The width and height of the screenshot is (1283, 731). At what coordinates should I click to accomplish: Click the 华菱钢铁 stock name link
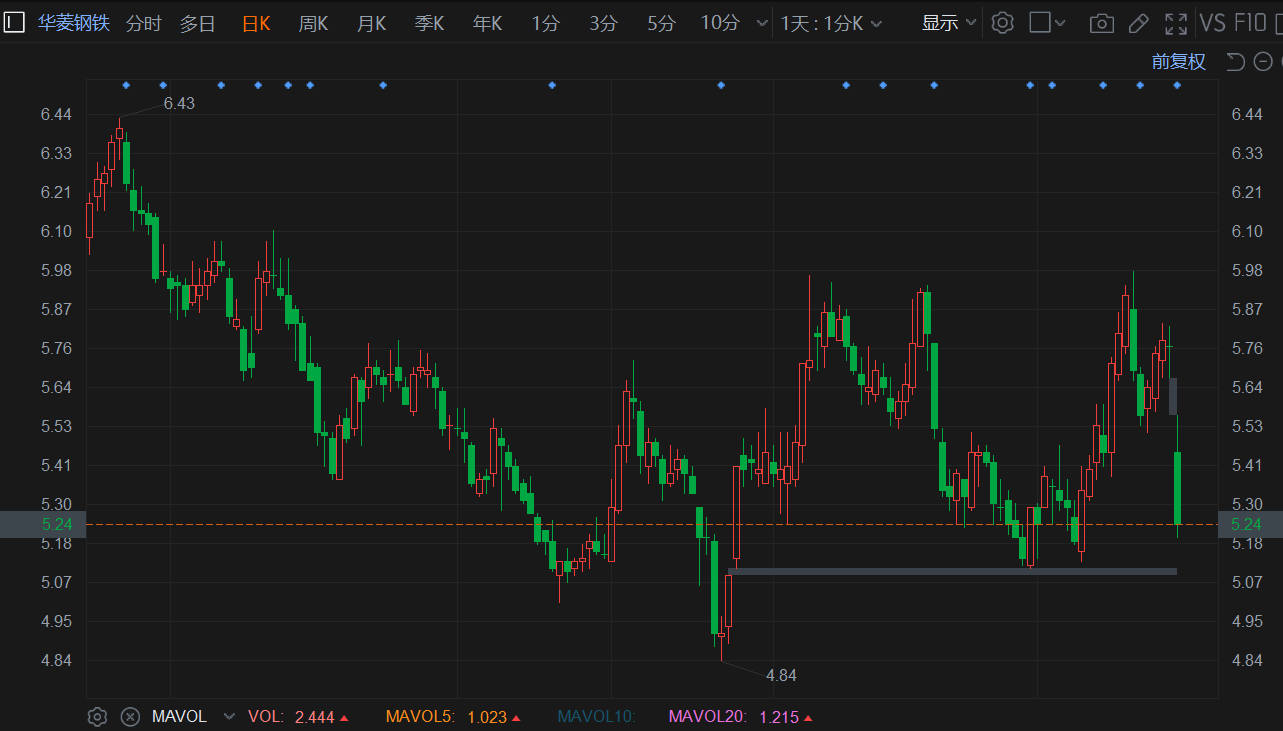point(74,23)
